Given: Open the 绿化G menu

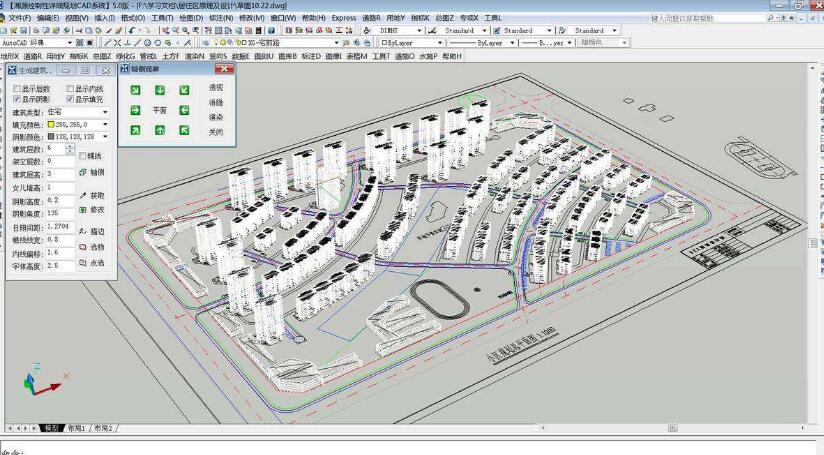Looking at the screenshot, I should point(126,56).
